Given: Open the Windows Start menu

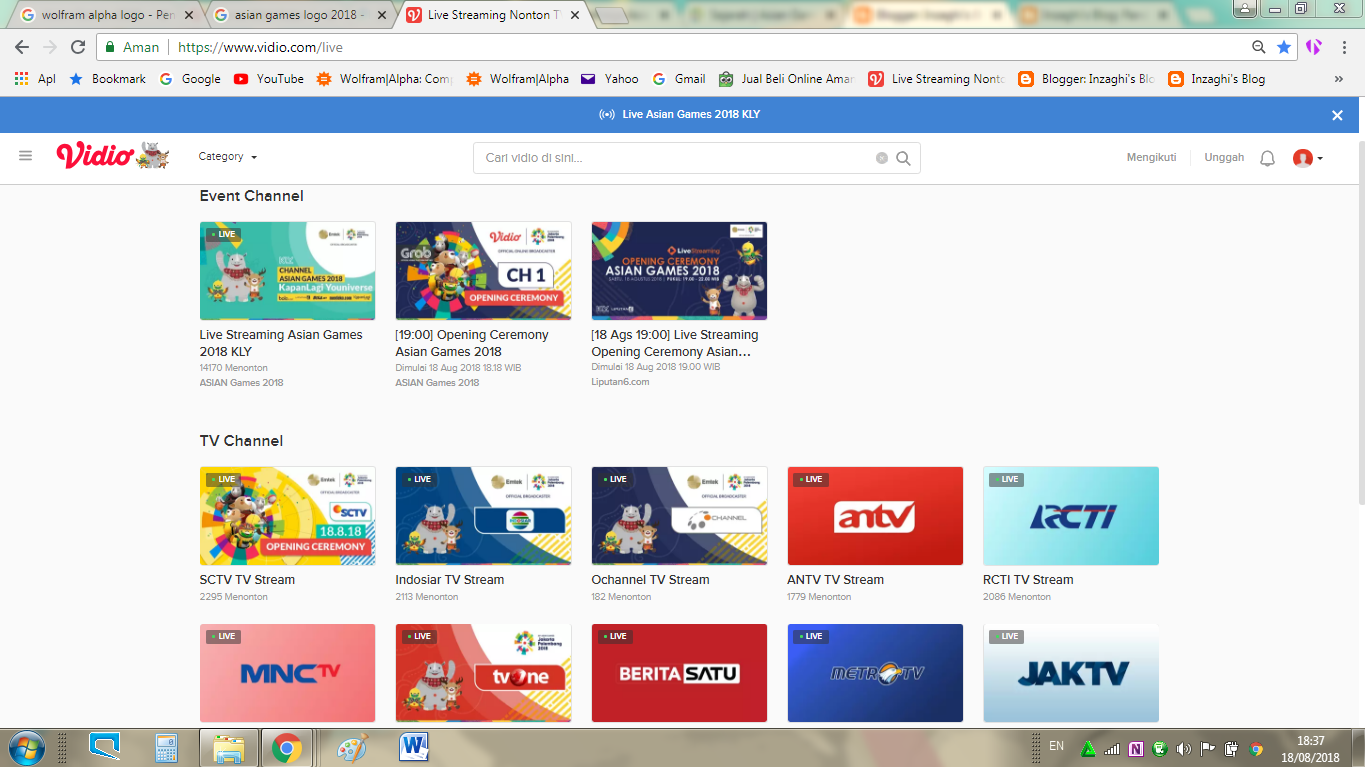Looking at the screenshot, I should 26,748.
